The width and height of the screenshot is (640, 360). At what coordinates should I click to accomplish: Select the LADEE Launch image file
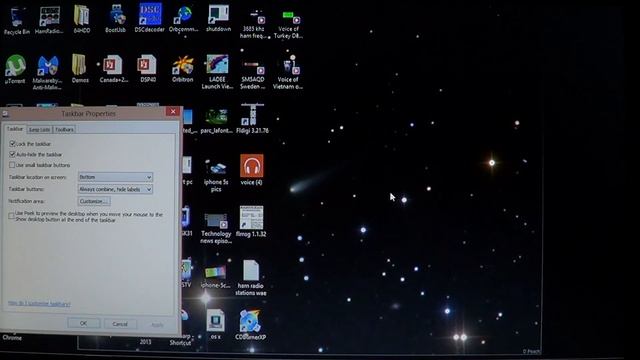(x=217, y=72)
